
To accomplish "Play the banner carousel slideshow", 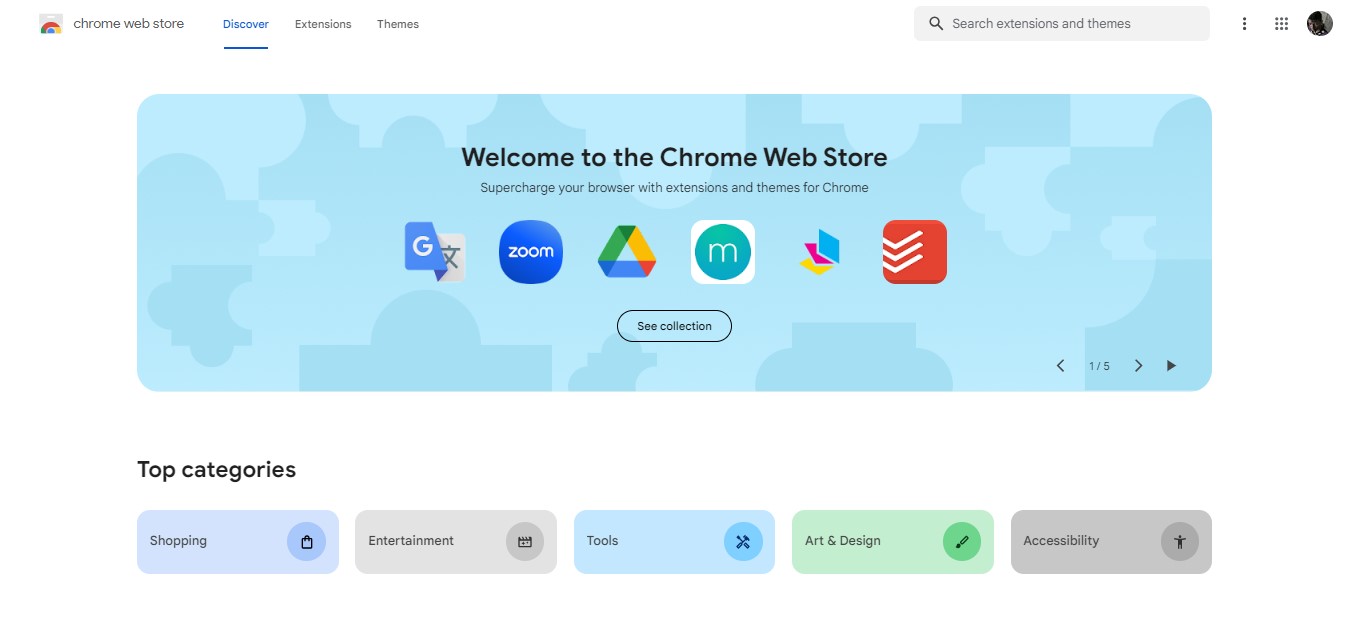I will point(1171,366).
